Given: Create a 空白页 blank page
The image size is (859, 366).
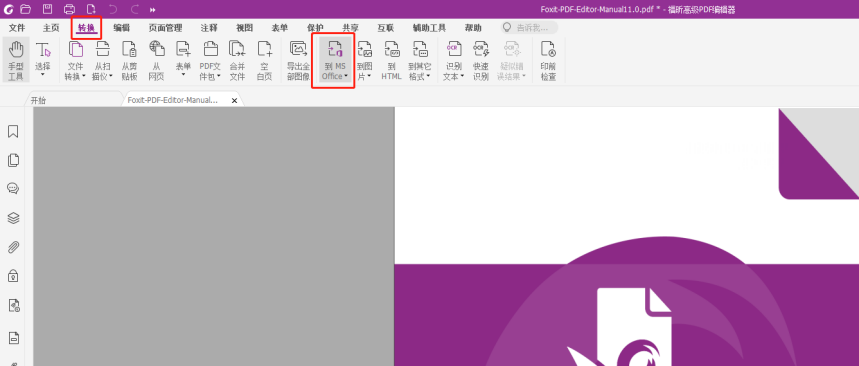Looking at the screenshot, I should pos(265,60).
